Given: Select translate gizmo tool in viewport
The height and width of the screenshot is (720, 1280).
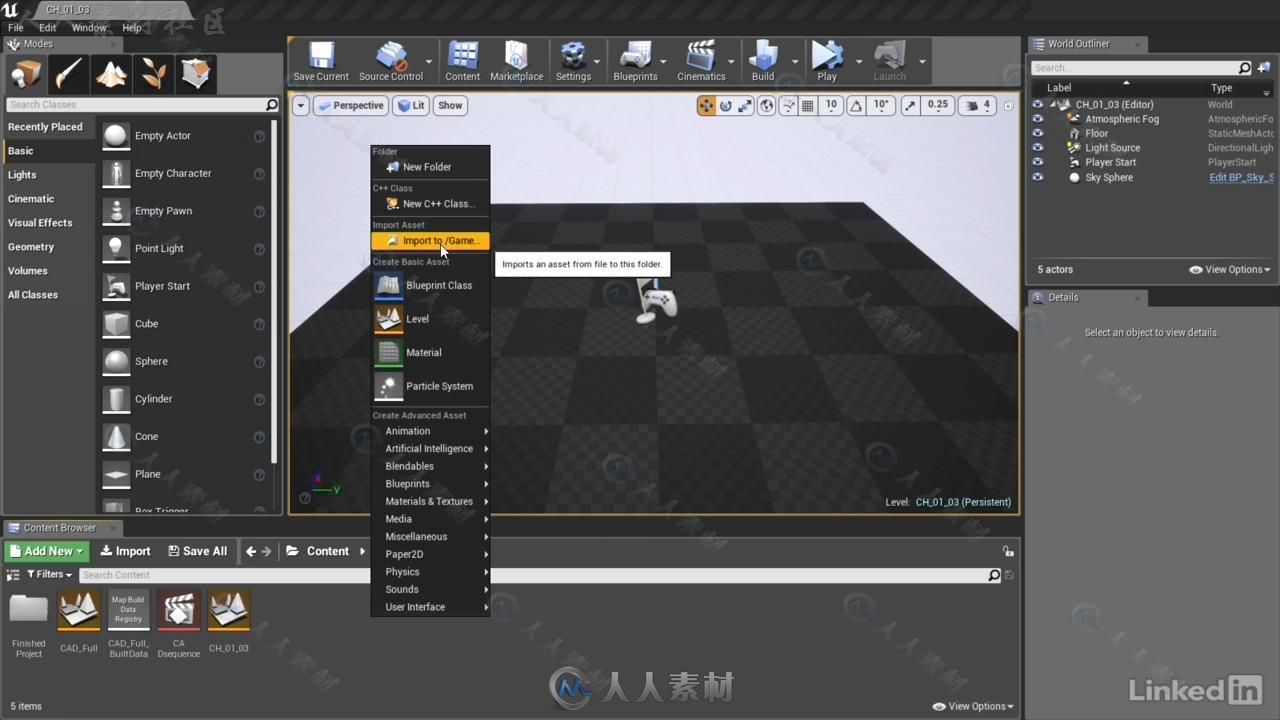Looking at the screenshot, I should (707, 105).
